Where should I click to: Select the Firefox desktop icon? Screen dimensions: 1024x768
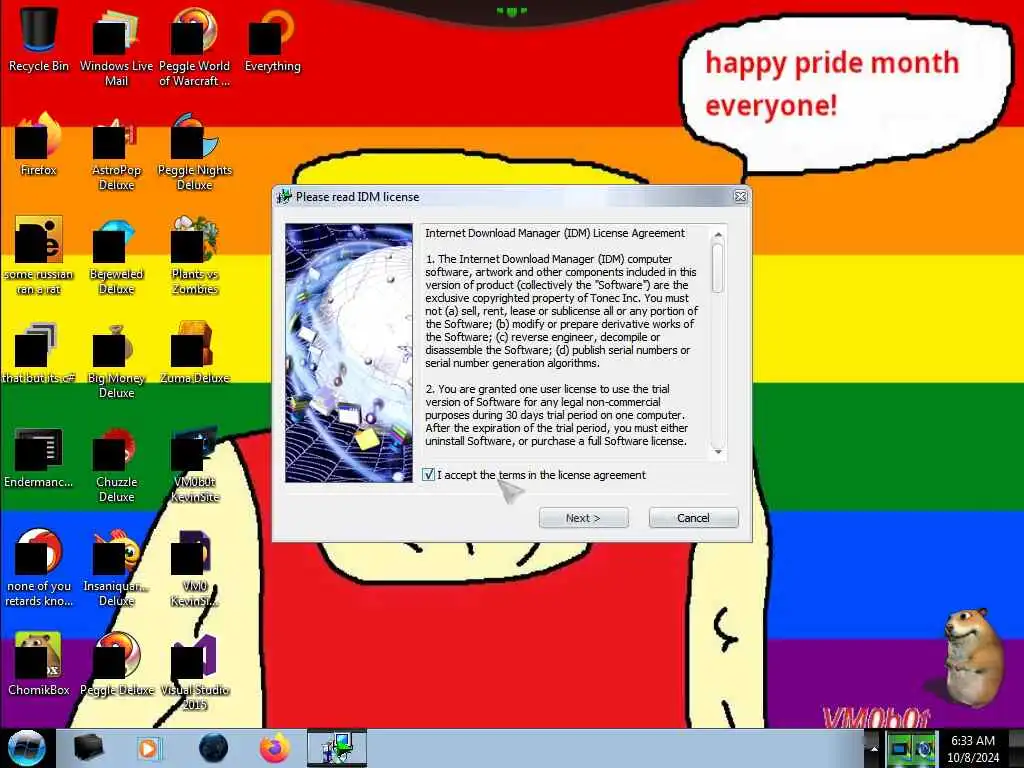(39, 144)
